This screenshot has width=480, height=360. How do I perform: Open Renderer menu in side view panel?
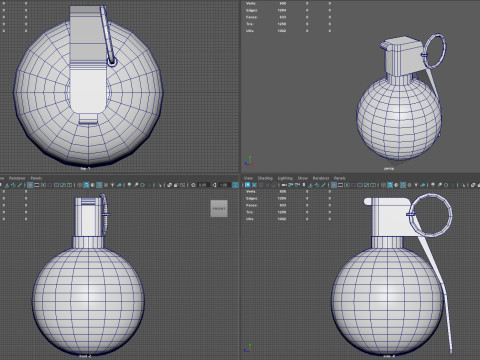click(x=321, y=178)
